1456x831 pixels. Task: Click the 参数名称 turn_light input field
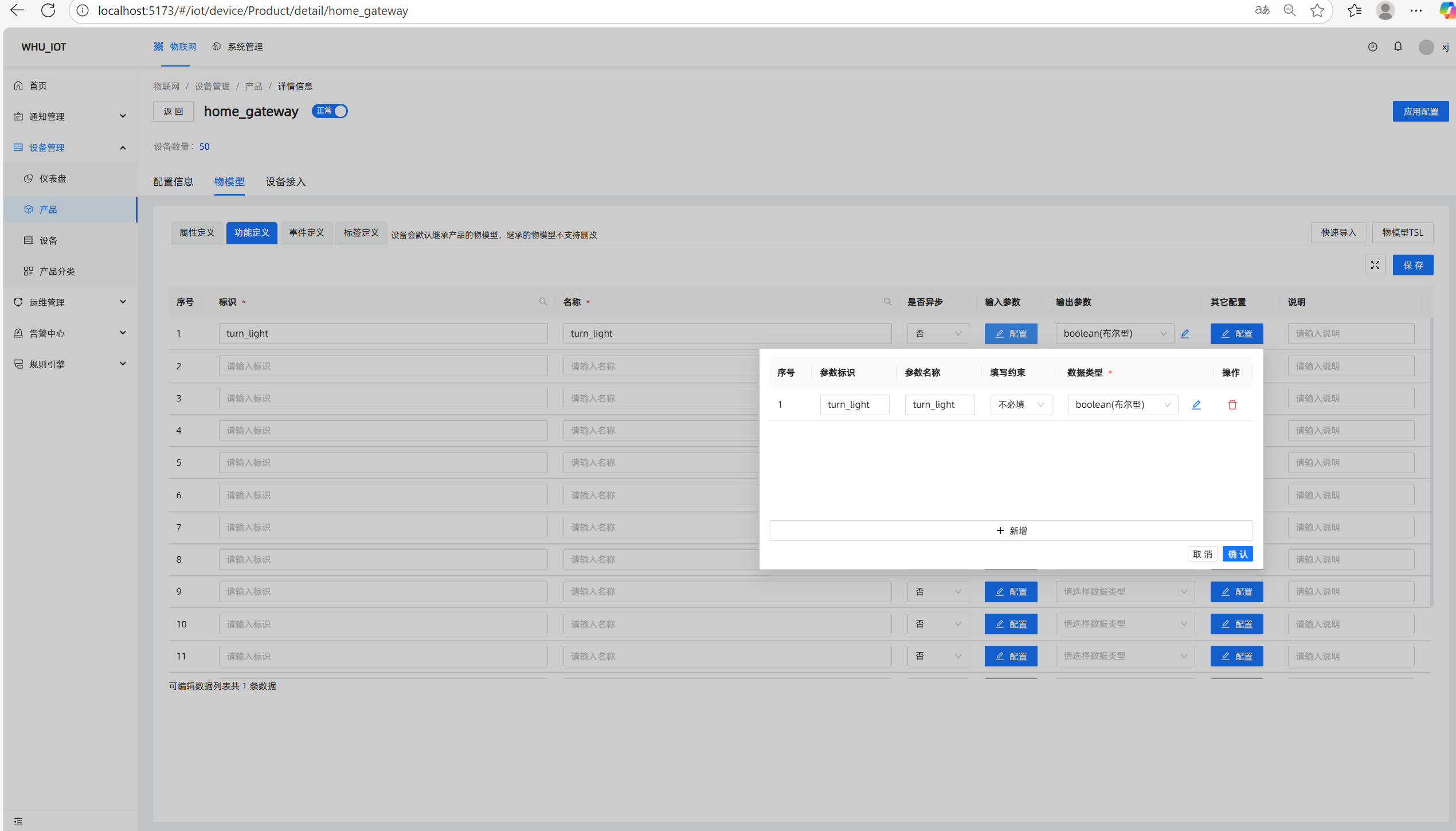[x=939, y=405]
